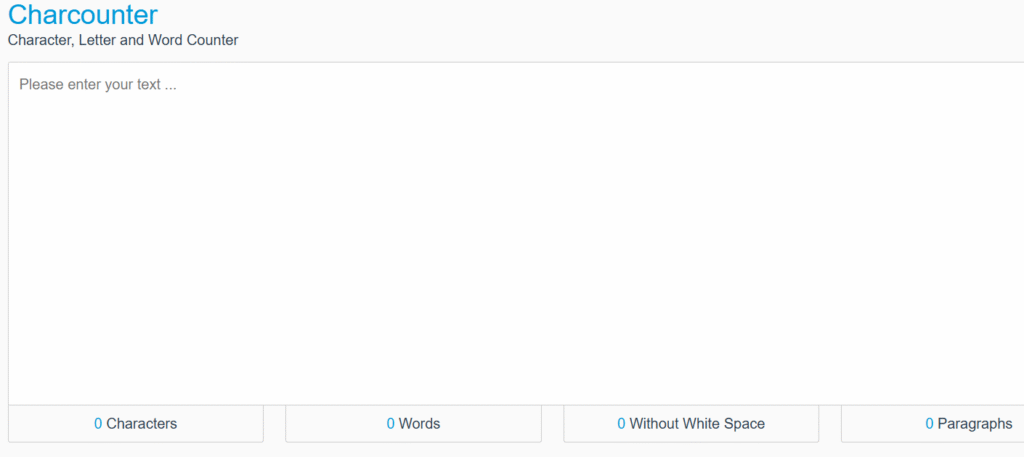The width and height of the screenshot is (1024, 457).
Task: Click the zero count beside Words
Action: coord(391,424)
